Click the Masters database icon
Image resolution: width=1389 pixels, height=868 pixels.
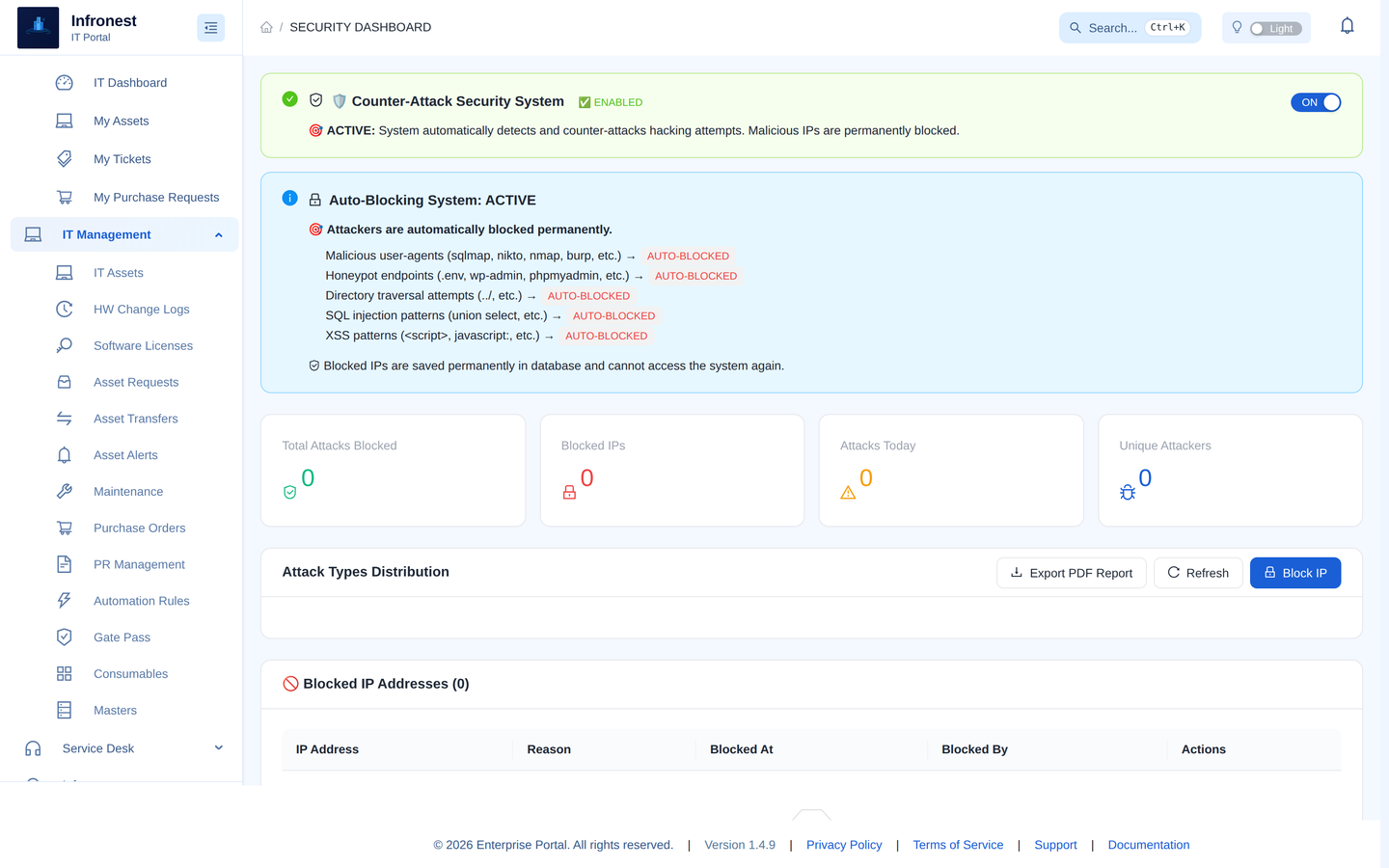[x=65, y=711]
